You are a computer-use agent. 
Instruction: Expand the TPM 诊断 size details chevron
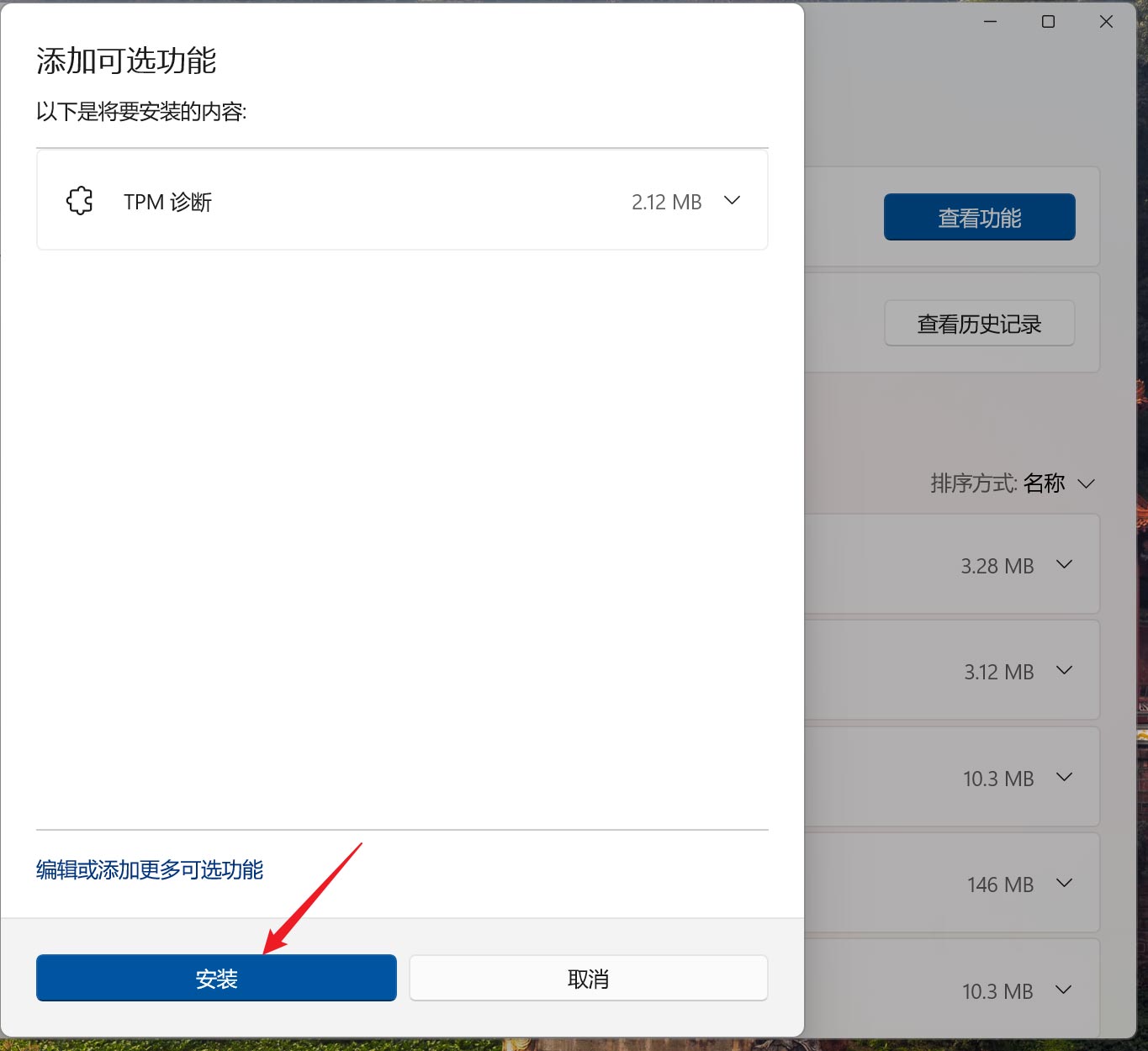click(x=731, y=200)
